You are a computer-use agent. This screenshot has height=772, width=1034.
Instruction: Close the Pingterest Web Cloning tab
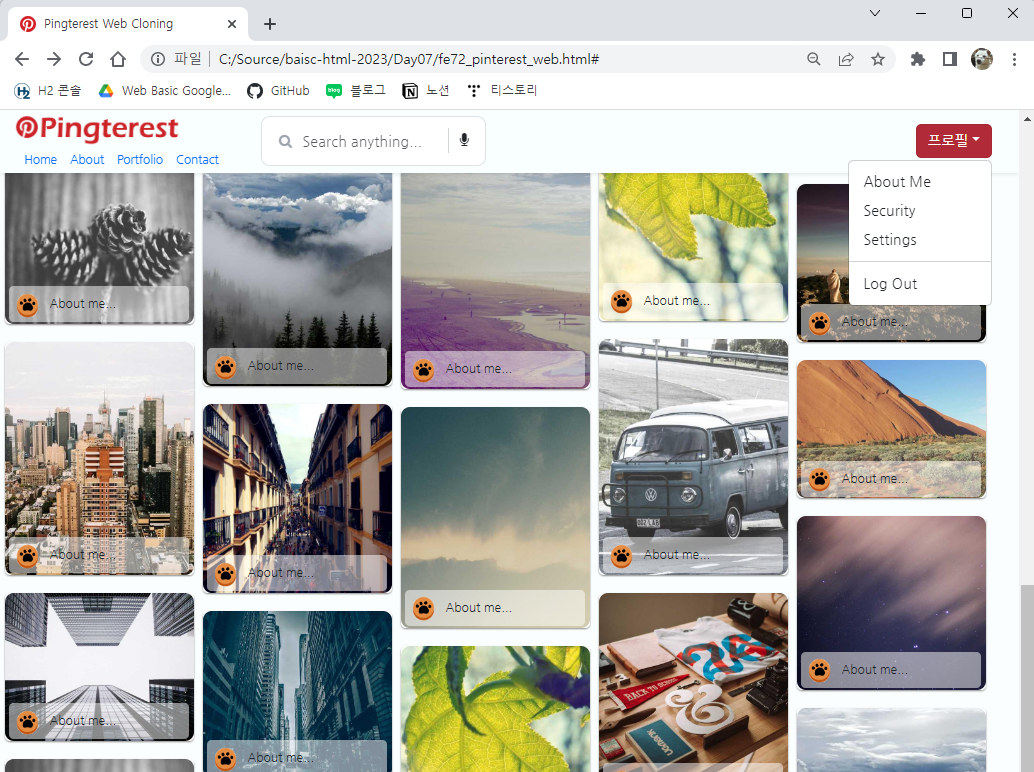(231, 24)
